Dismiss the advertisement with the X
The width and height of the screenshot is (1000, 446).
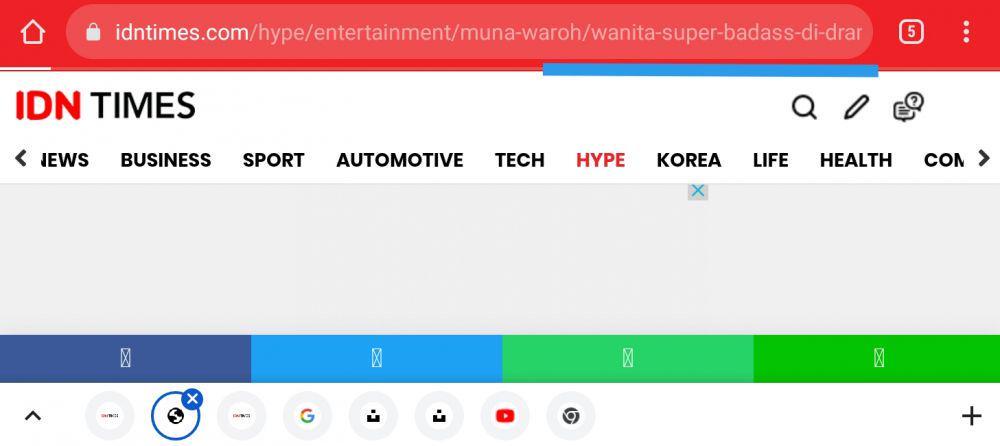pos(698,191)
